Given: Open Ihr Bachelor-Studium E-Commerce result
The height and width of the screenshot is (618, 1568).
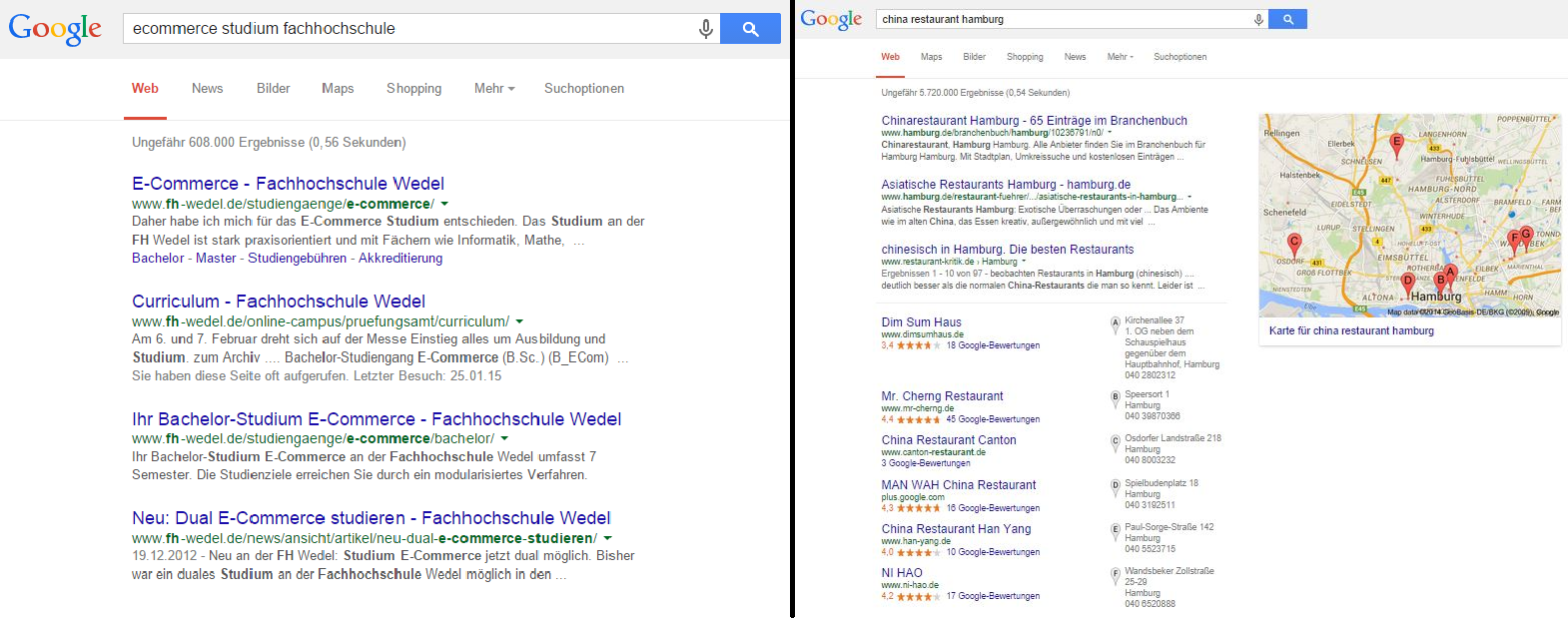Looking at the screenshot, I should 377,419.
